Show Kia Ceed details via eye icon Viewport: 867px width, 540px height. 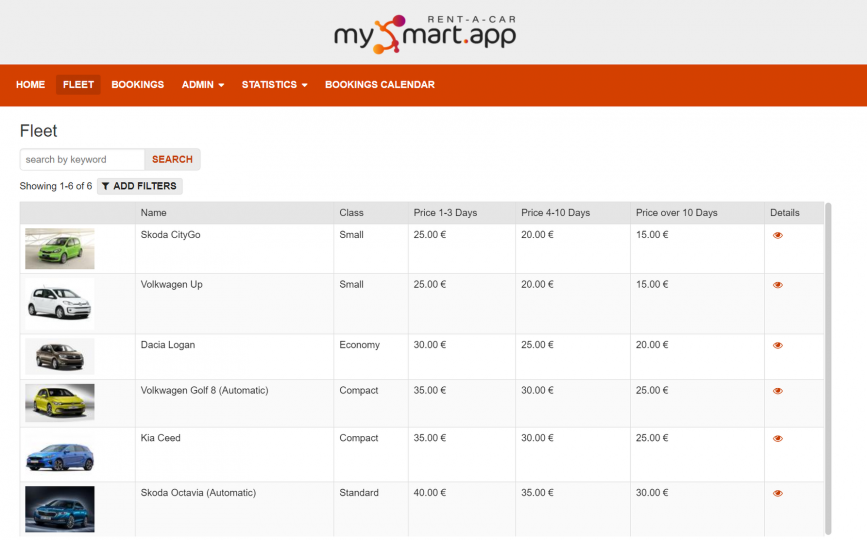pos(777,438)
